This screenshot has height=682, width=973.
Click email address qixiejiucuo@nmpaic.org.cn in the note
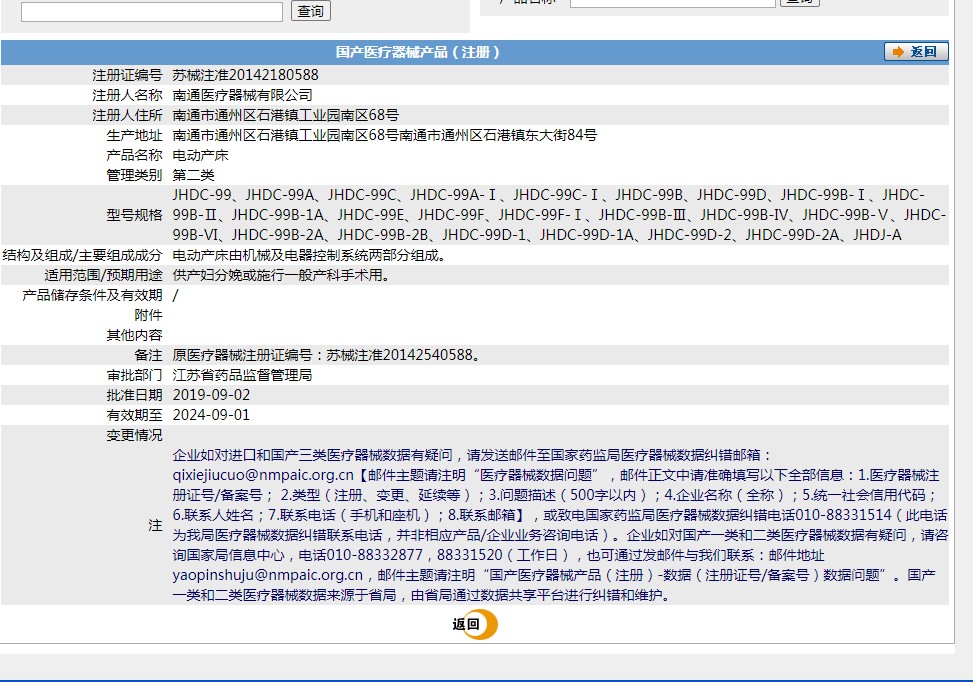pos(263,475)
